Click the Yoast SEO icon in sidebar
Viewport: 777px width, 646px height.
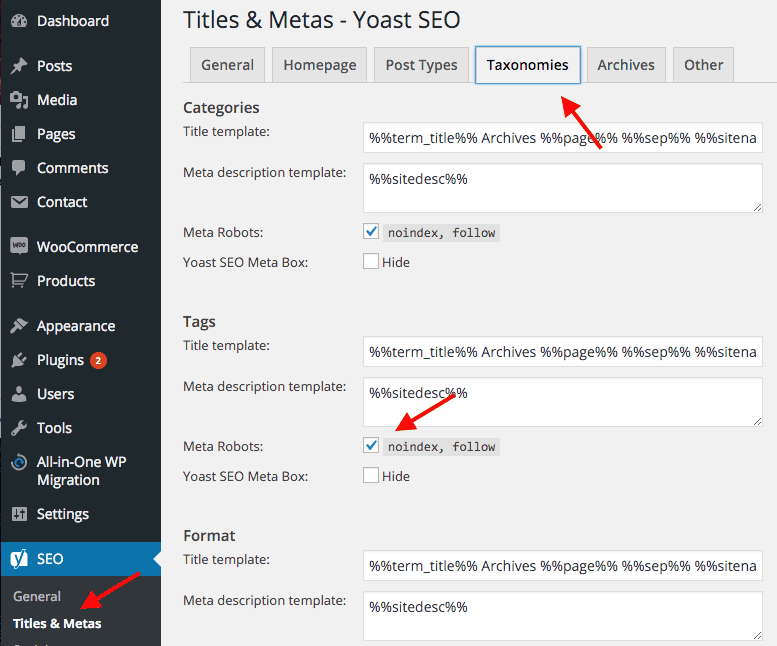[x=19, y=559]
